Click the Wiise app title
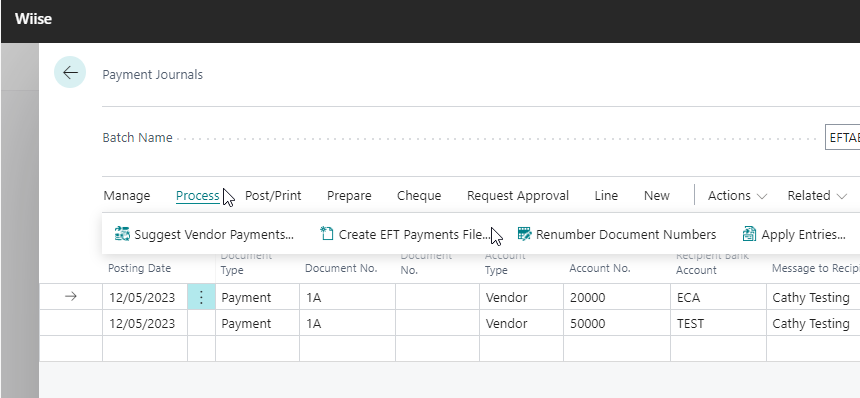The height and width of the screenshot is (398, 860). tap(33, 19)
